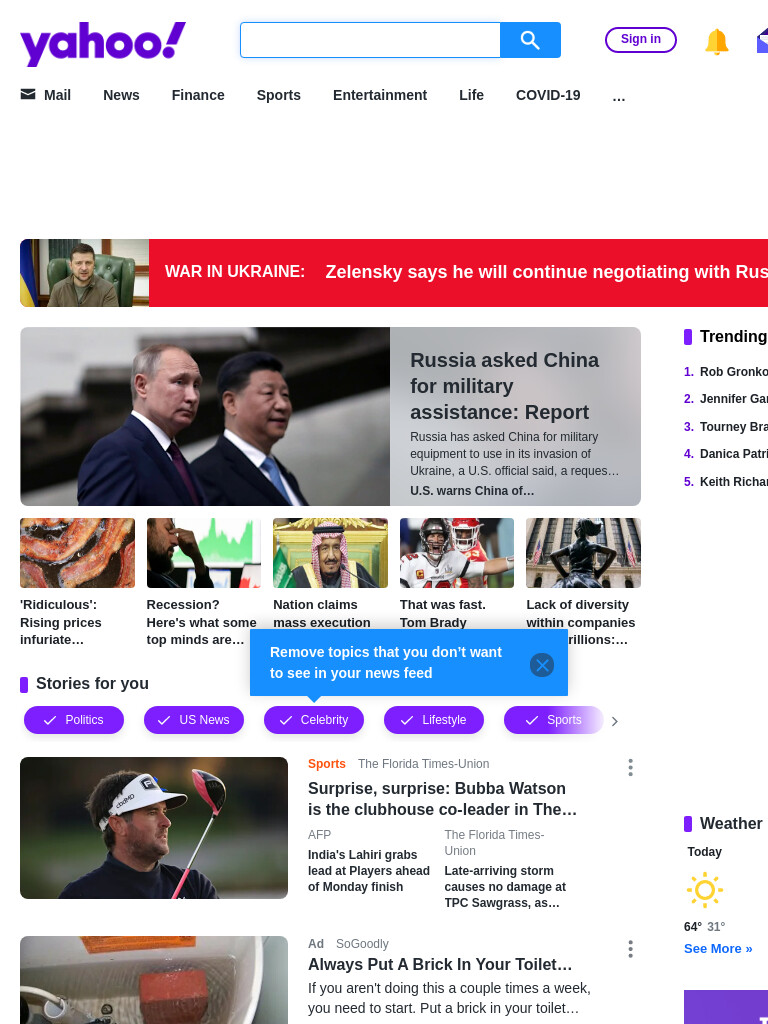
Task: Click trending item 3 Tourney
Action: click(733, 426)
